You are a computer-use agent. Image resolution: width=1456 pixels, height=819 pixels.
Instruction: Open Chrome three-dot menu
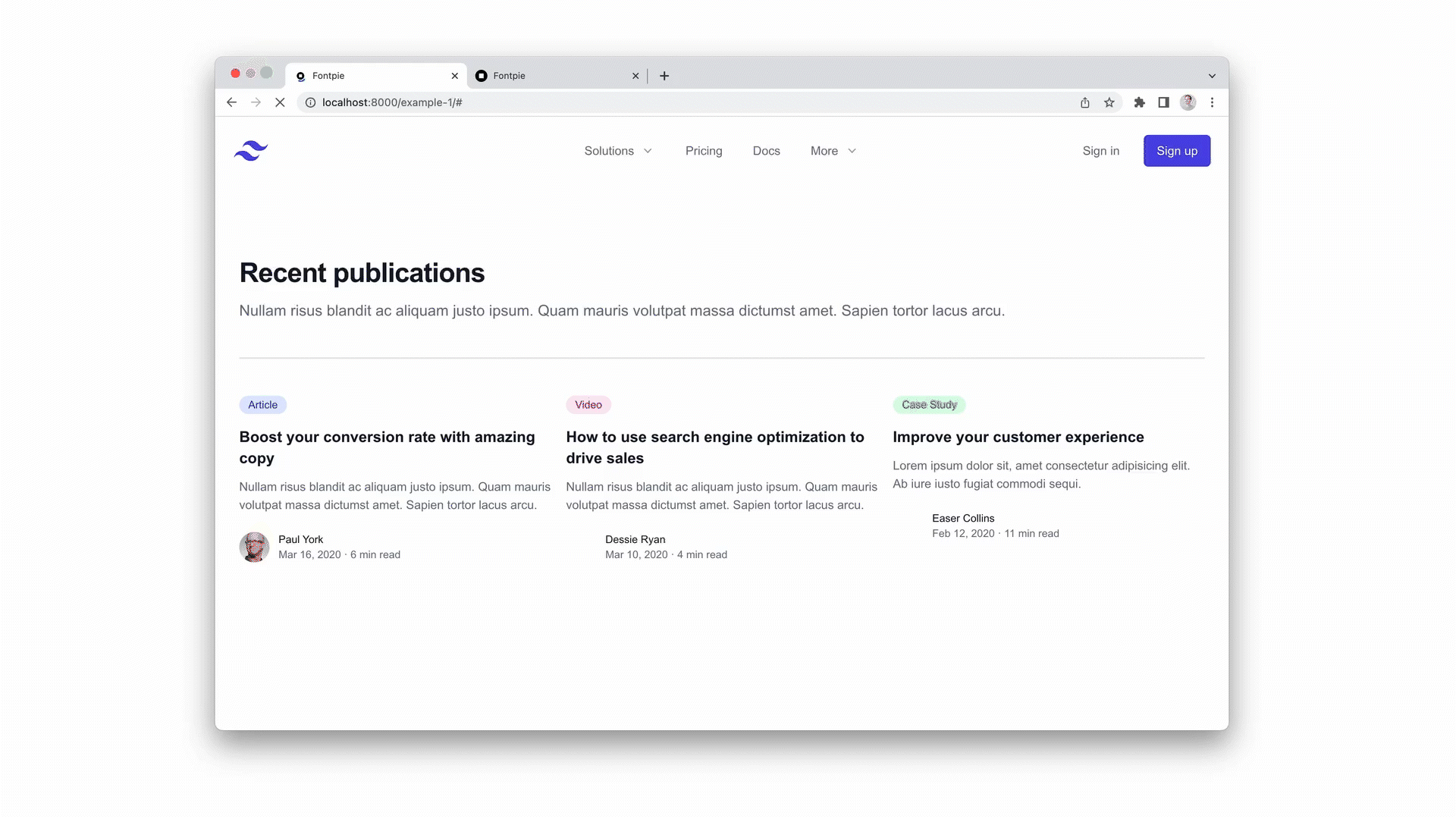1212,102
